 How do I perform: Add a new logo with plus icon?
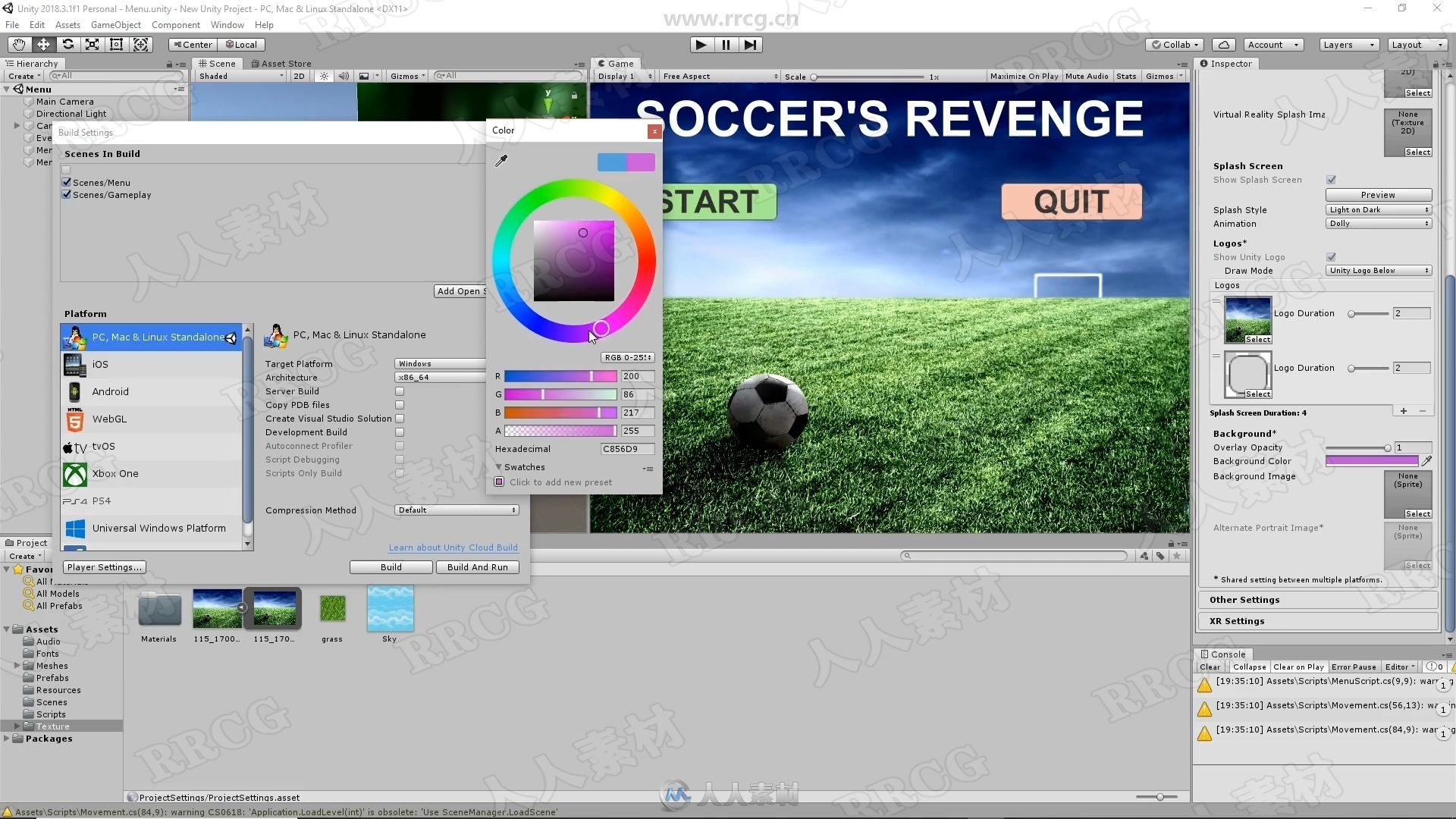pyautogui.click(x=1404, y=411)
